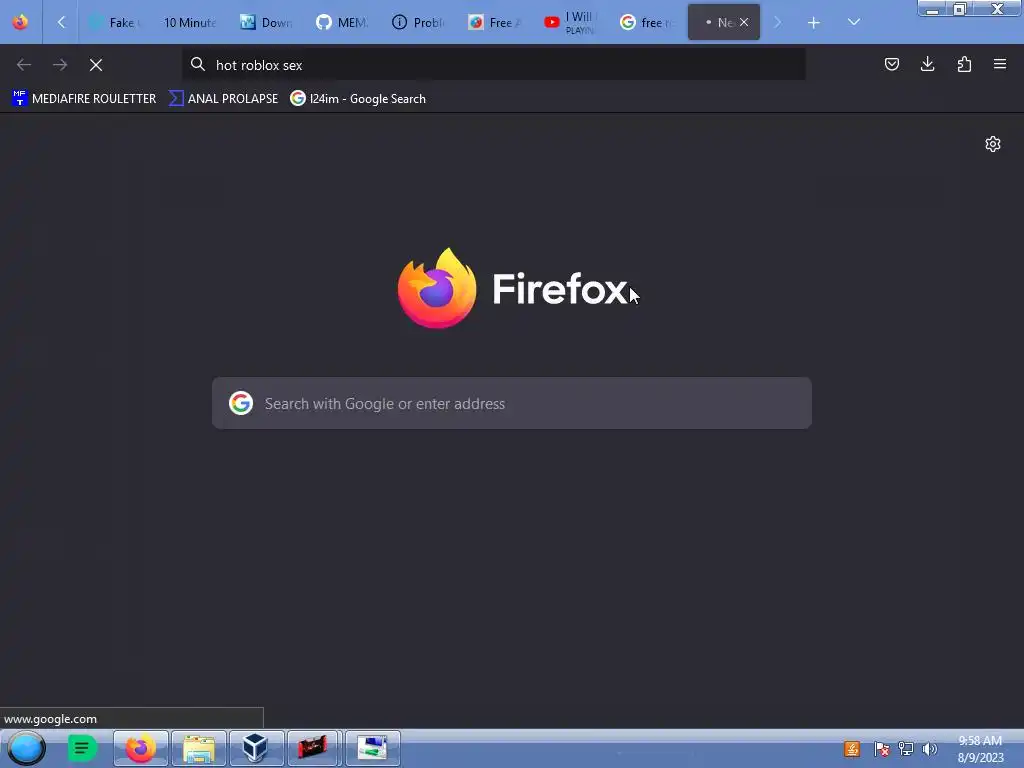This screenshot has height=768, width=1024.
Task: Open a new tab with plus button
Action: [x=814, y=23]
